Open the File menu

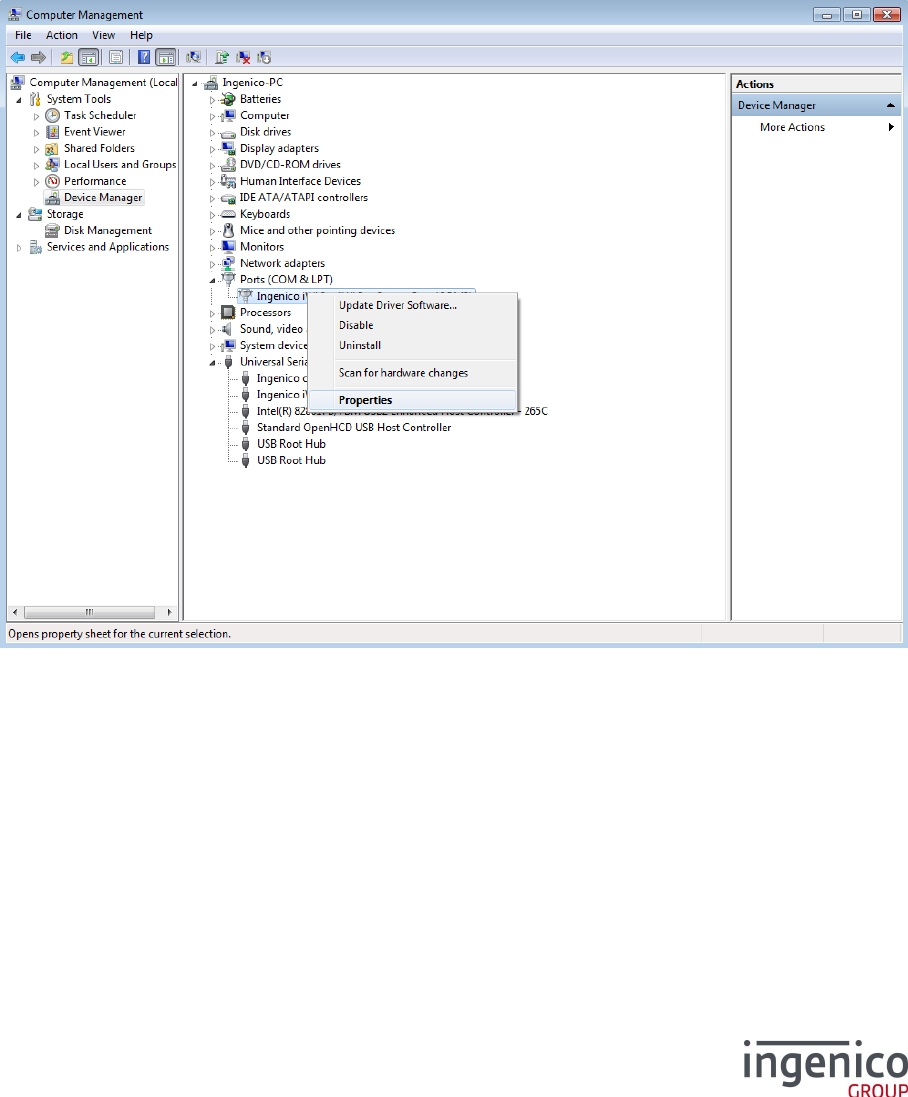point(23,35)
